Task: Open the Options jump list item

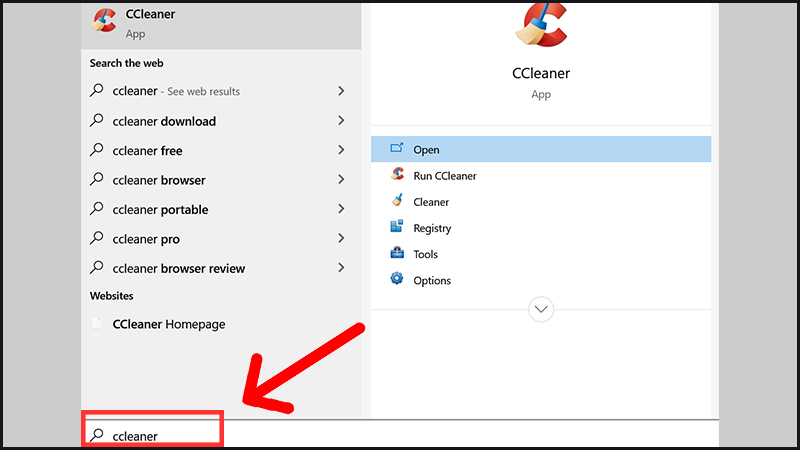Action: [x=541, y=280]
